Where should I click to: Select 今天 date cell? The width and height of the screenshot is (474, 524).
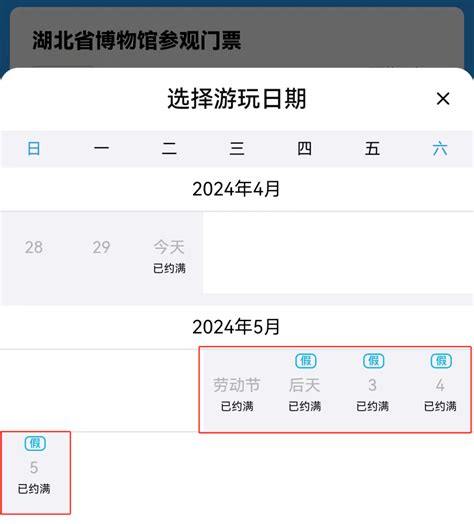click(169, 254)
